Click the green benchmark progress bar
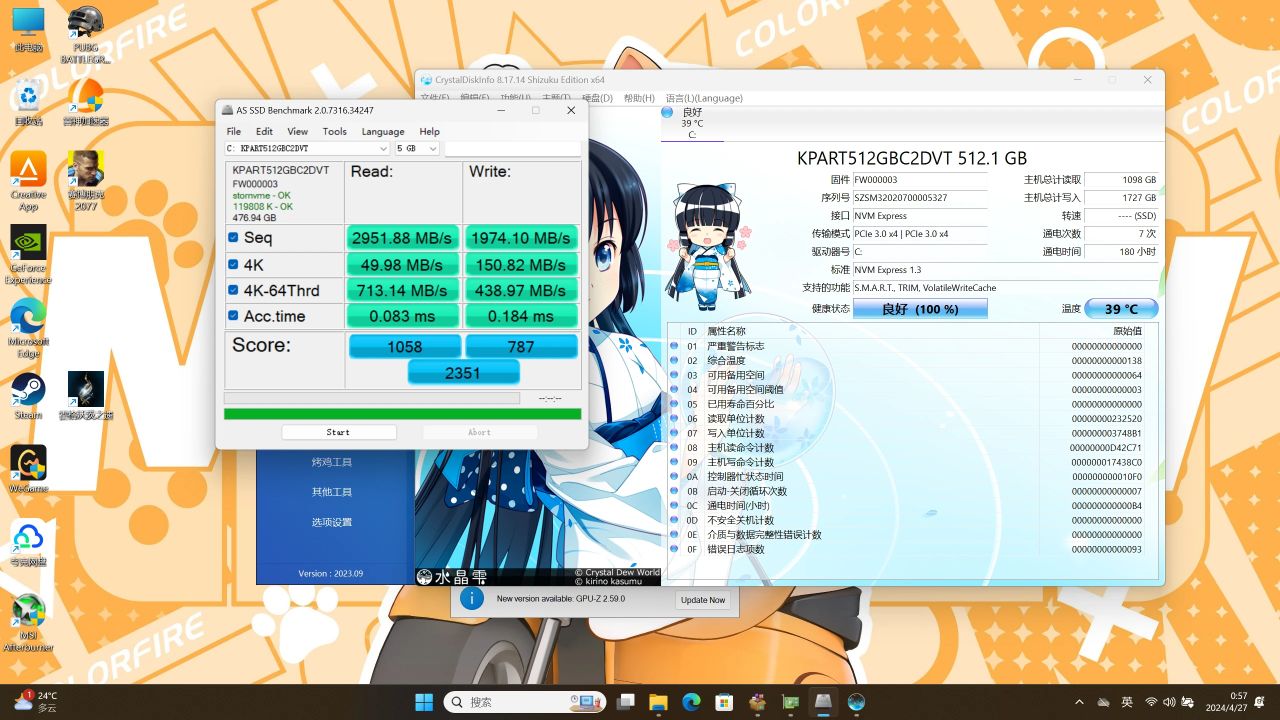The width and height of the screenshot is (1280, 720). point(402,413)
